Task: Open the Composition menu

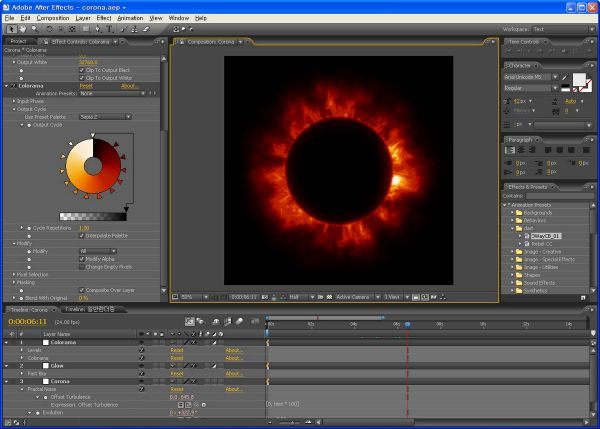Action: click(53, 18)
